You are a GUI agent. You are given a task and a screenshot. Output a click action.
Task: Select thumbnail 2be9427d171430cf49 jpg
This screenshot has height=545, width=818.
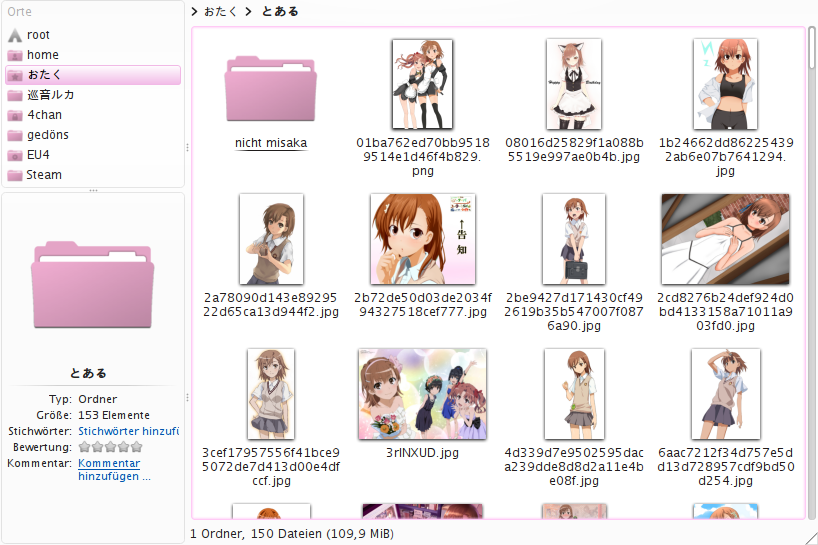(x=574, y=239)
